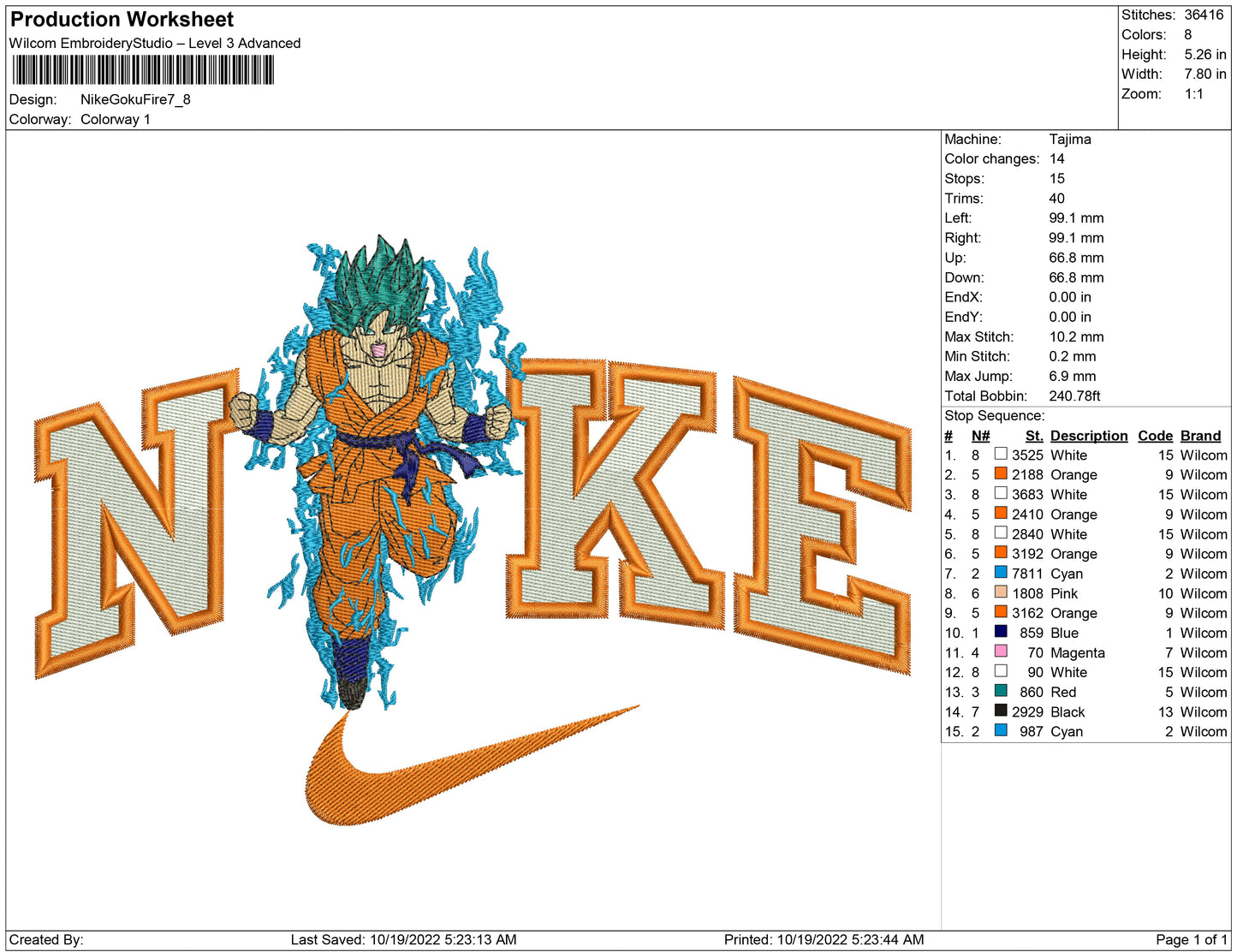The image size is (1237, 952).
Task: Select 'Wilcom EmbroideryStudio – Level 3 Advanced' text
Action: tap(155, 43)
